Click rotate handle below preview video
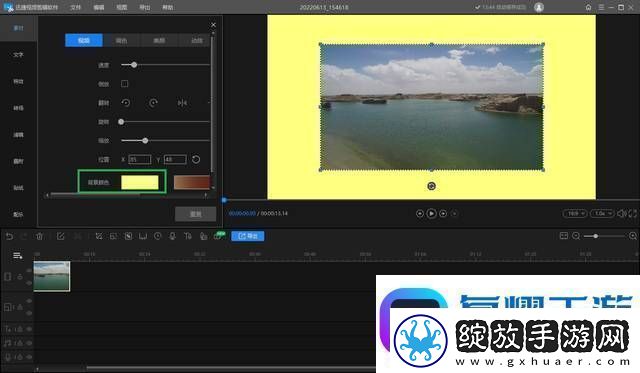The height and width of the screenshot is (373, 640). click(431, 186)
